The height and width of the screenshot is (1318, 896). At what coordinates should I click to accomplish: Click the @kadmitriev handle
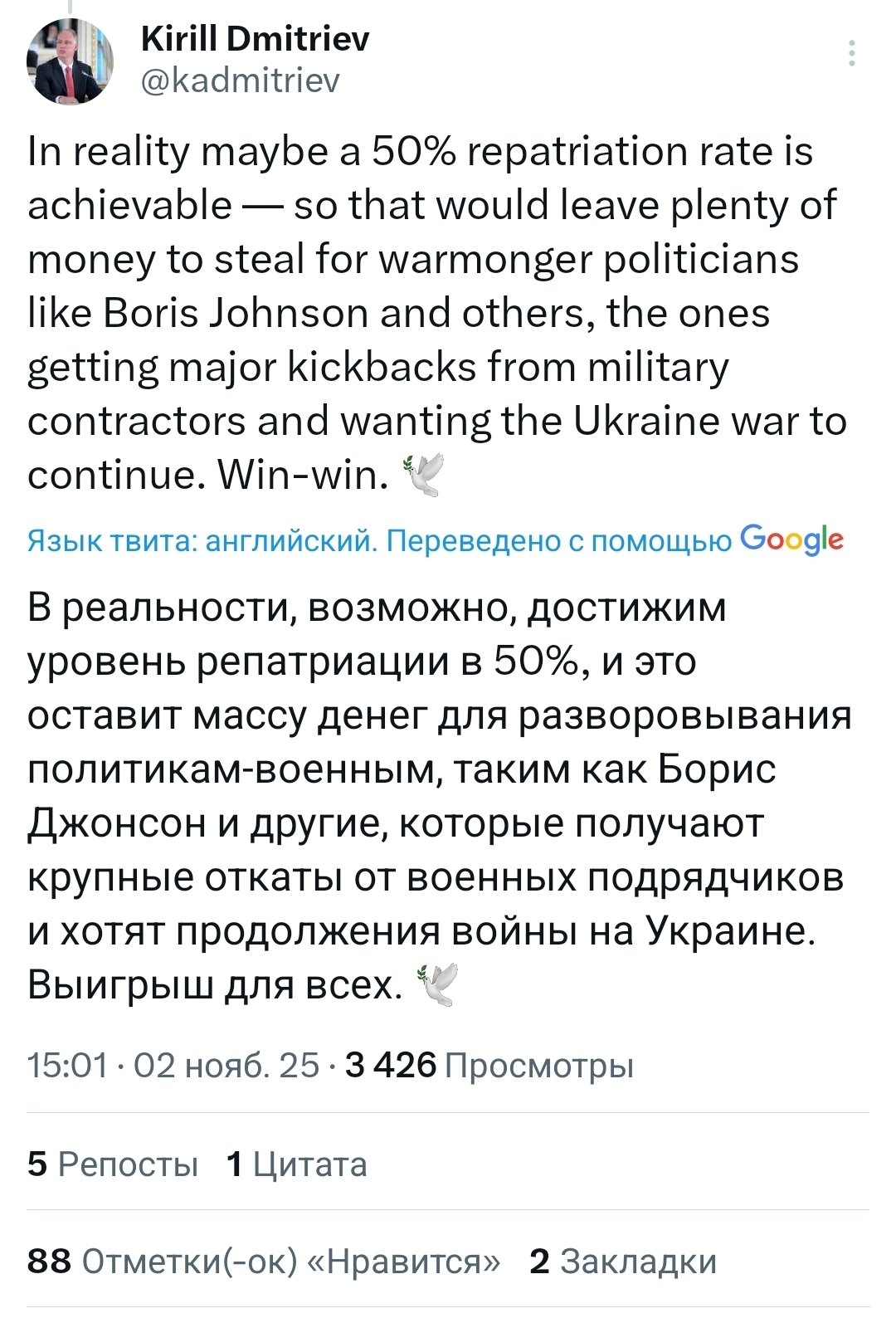(x=241, y=81)
